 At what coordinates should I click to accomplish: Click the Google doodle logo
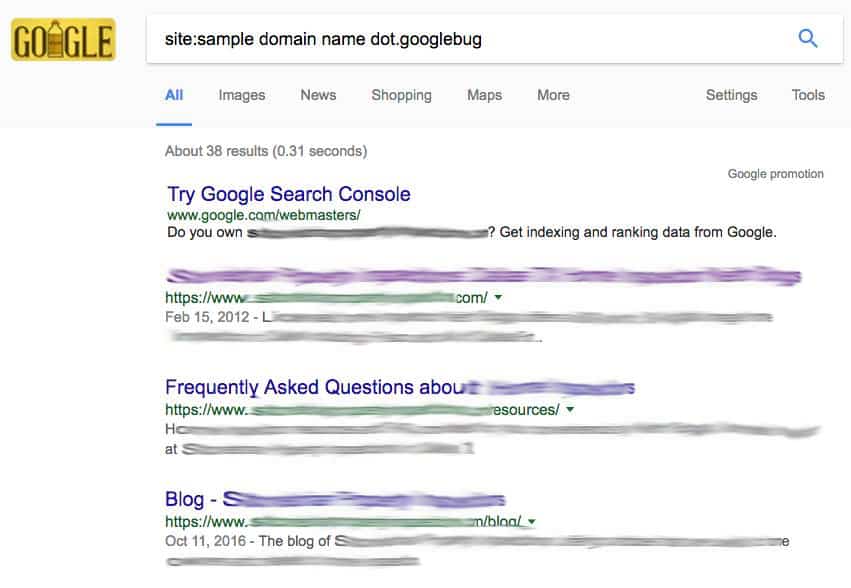coord(63,39)
